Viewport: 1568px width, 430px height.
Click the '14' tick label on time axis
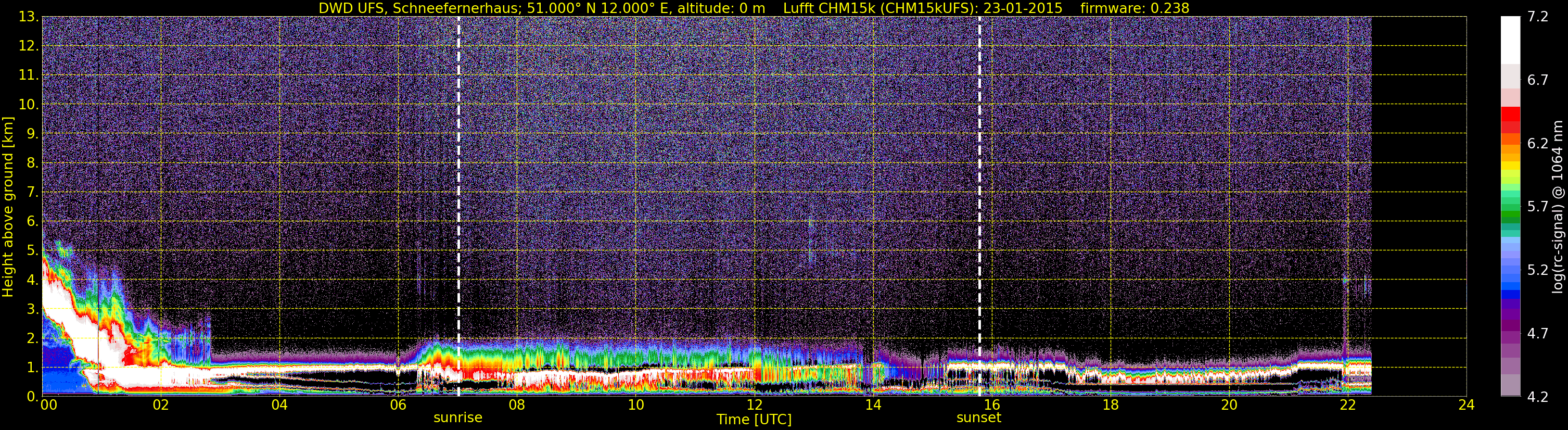[x=873, y=405]
